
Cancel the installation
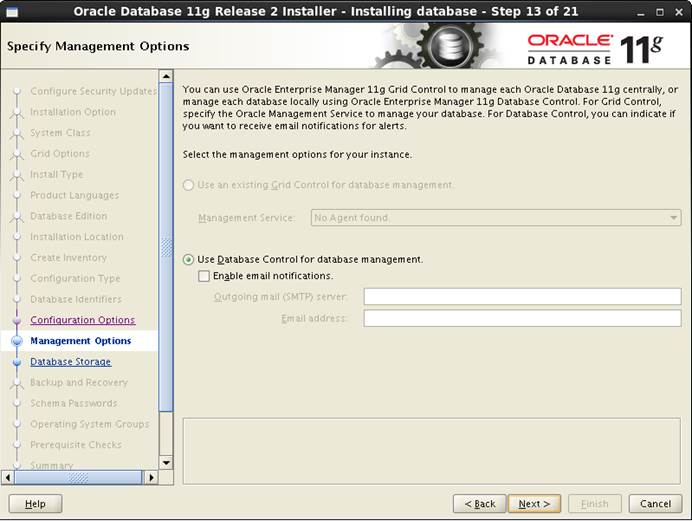(x=655, y=504)
